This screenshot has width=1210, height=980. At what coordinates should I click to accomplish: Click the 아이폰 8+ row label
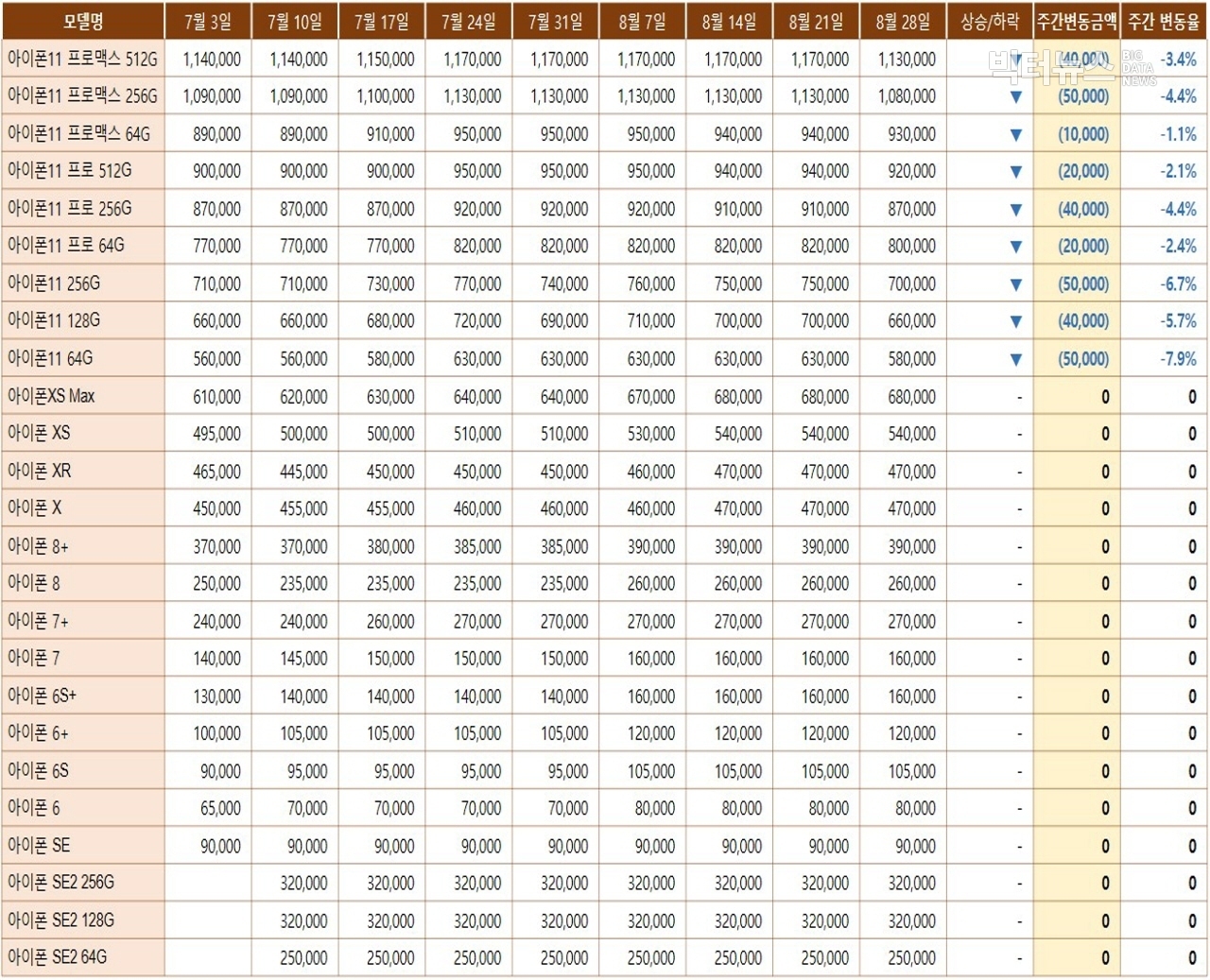[38, 545]
